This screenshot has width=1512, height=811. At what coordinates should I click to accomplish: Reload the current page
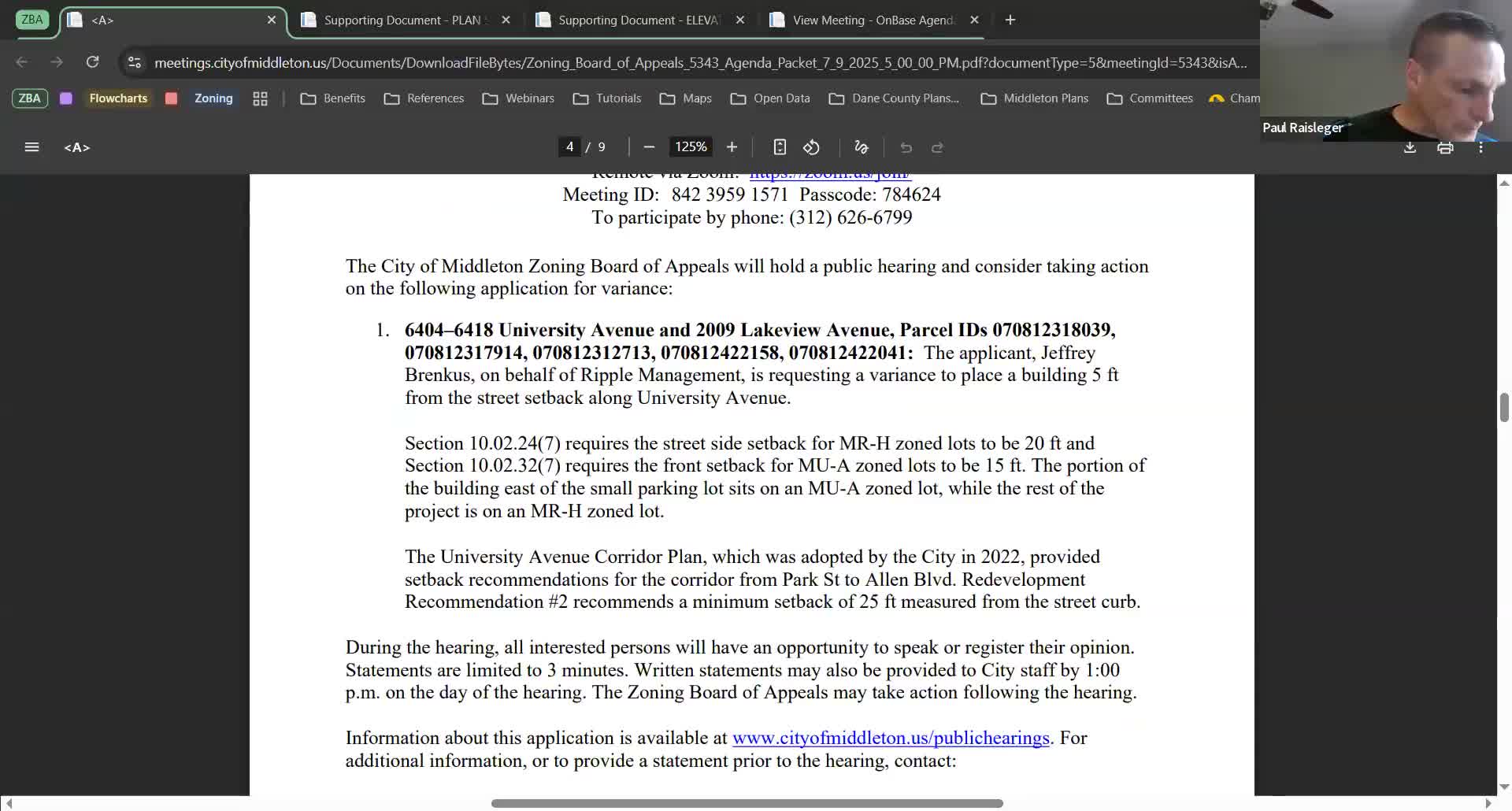click(92, 62)
